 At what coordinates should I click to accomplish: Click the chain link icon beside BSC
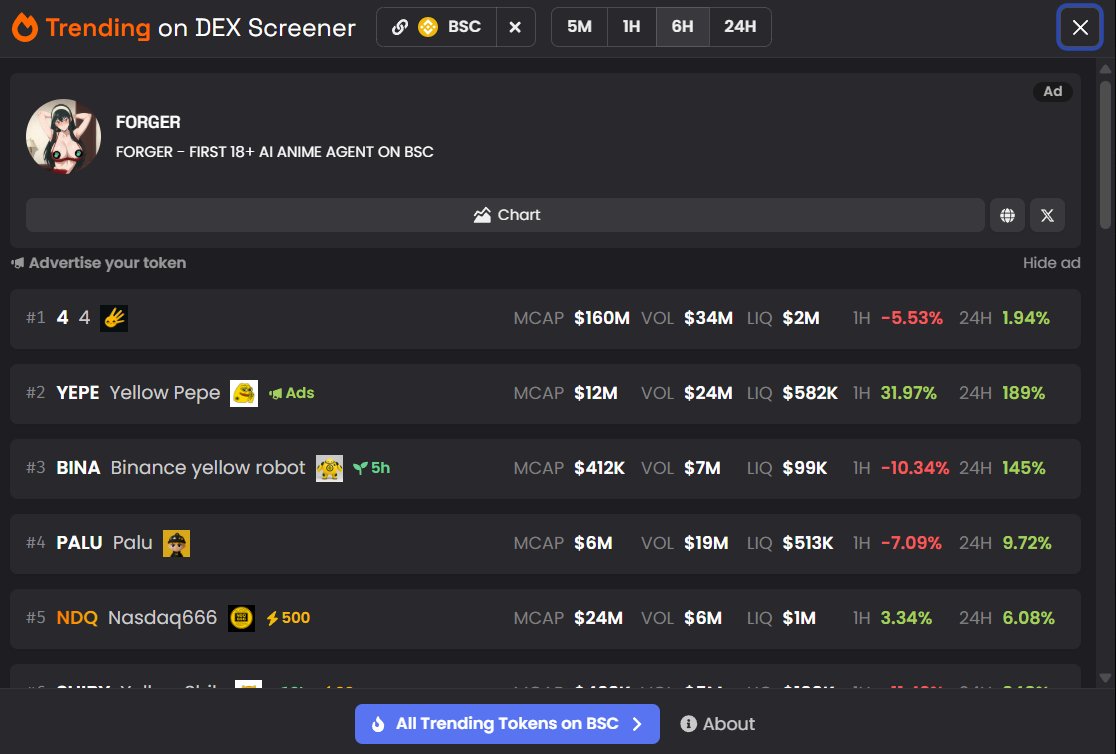(400, 27)
